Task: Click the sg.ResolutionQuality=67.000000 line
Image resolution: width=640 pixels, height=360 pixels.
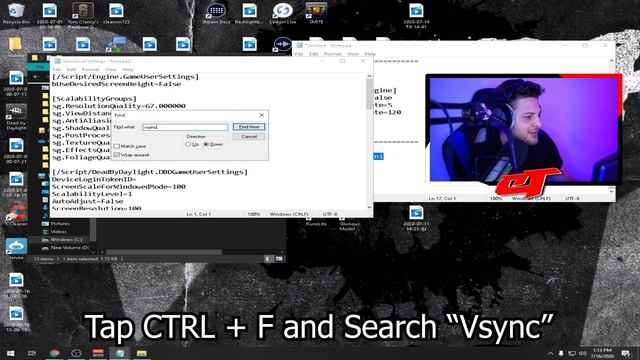Action: (x=119, y=106)
